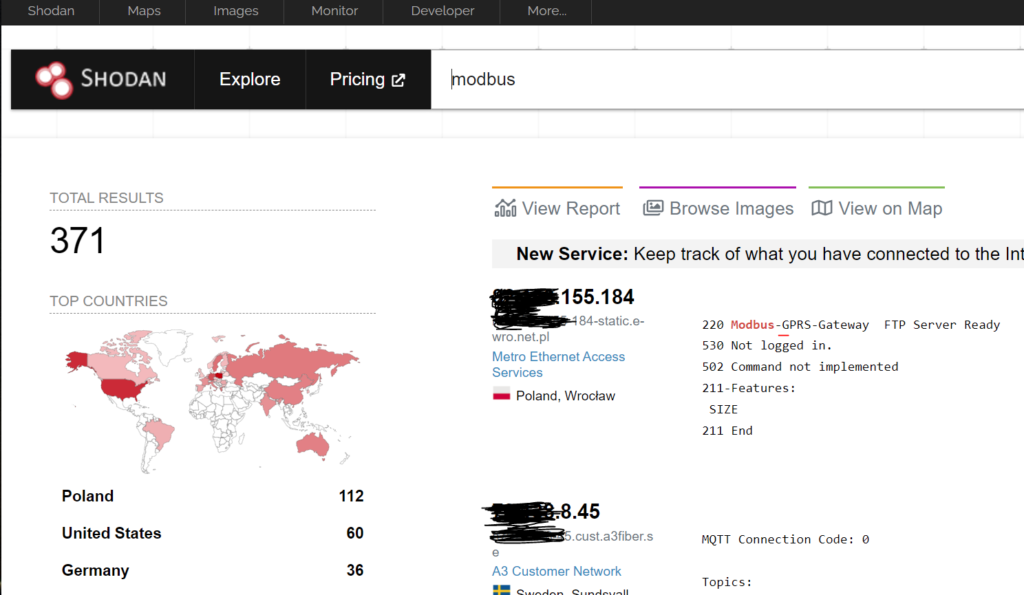The width and height of the screenshot is (1024, 595).
Task: Open Monitor in top navigation
Action: (334, 11)
